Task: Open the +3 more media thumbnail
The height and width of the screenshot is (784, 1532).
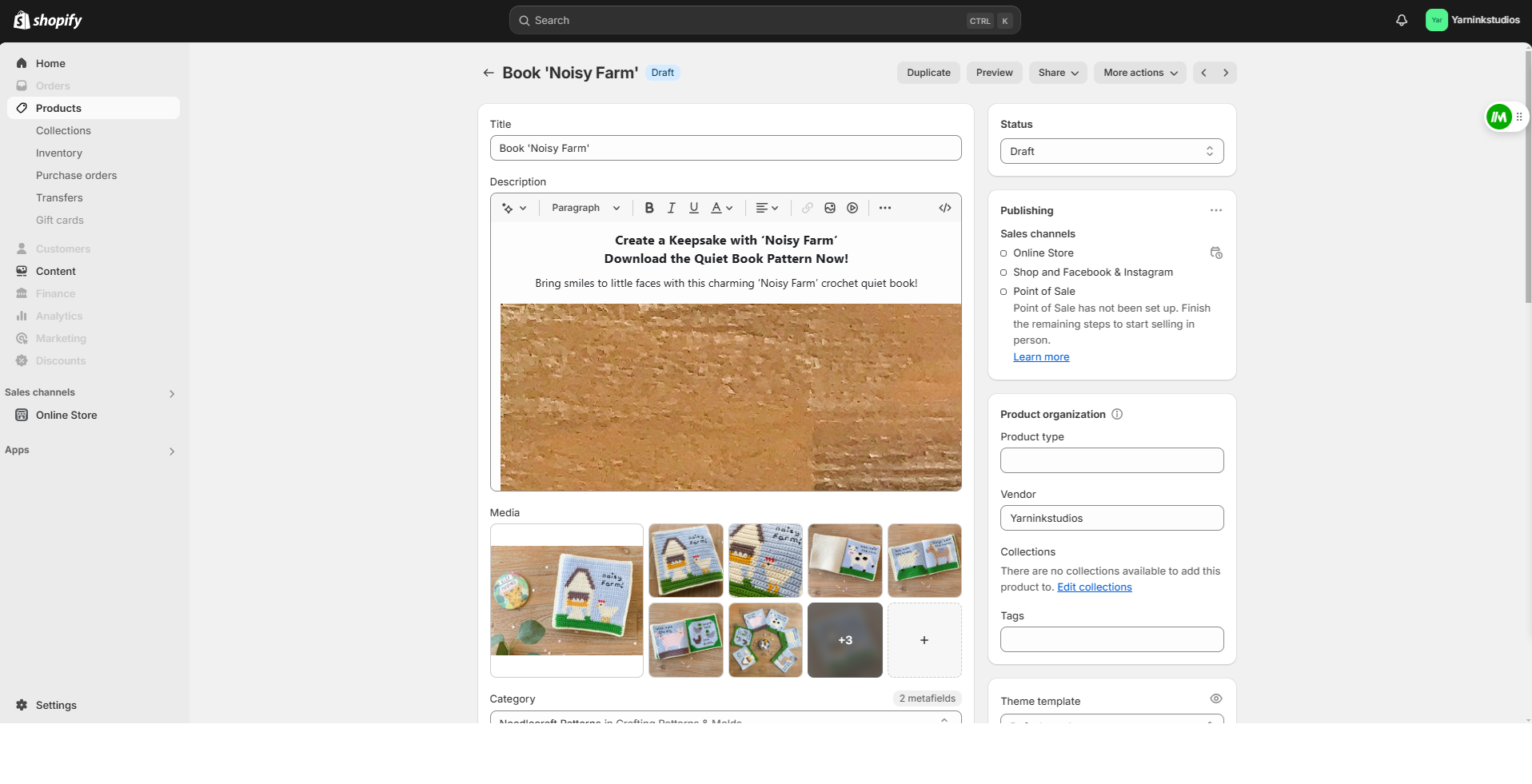Action: click(x=845, y=640)
